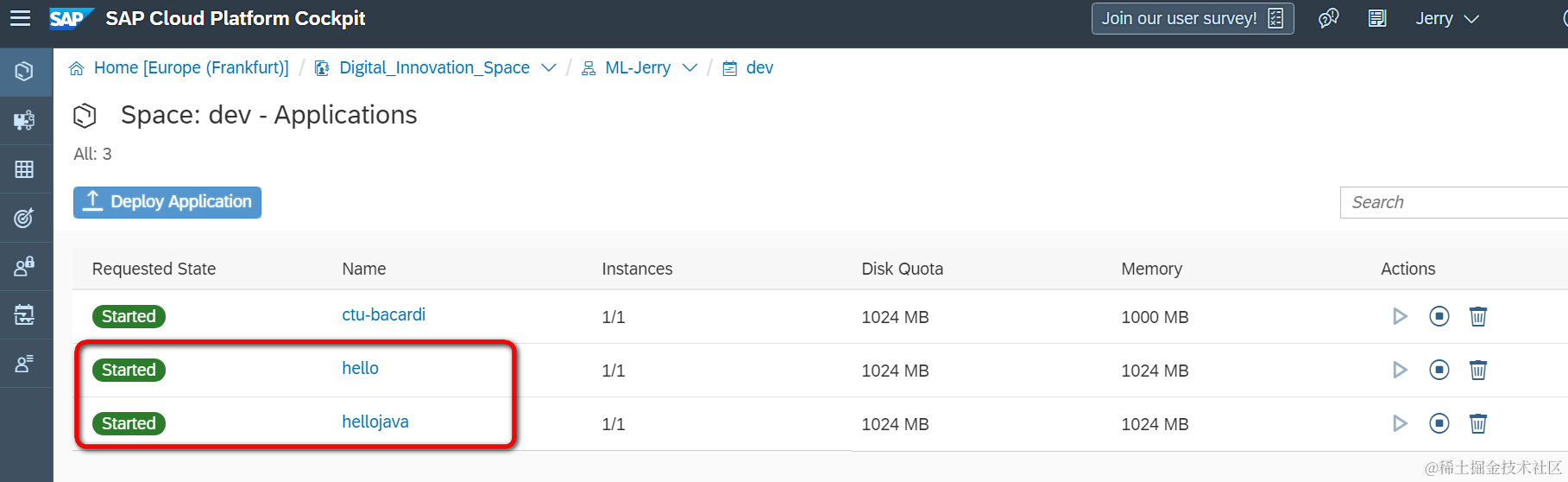Expand the ML-Jerry breadcrumb dropdown
Screen dimensions: 1568x482
pyautogui.click(x=690, y=68)
